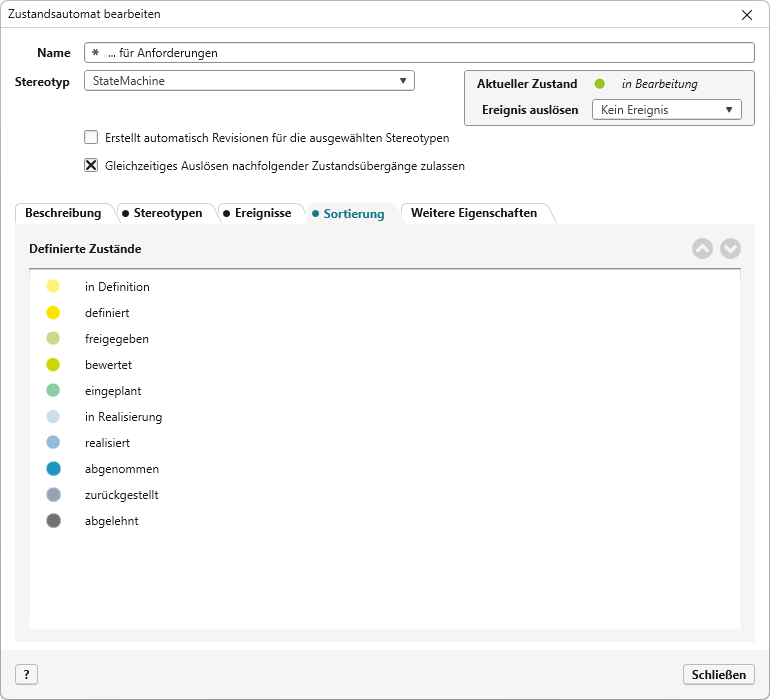Click the green current state indicator dot
The height and width of the screenshot is (700, 770).
600,84
